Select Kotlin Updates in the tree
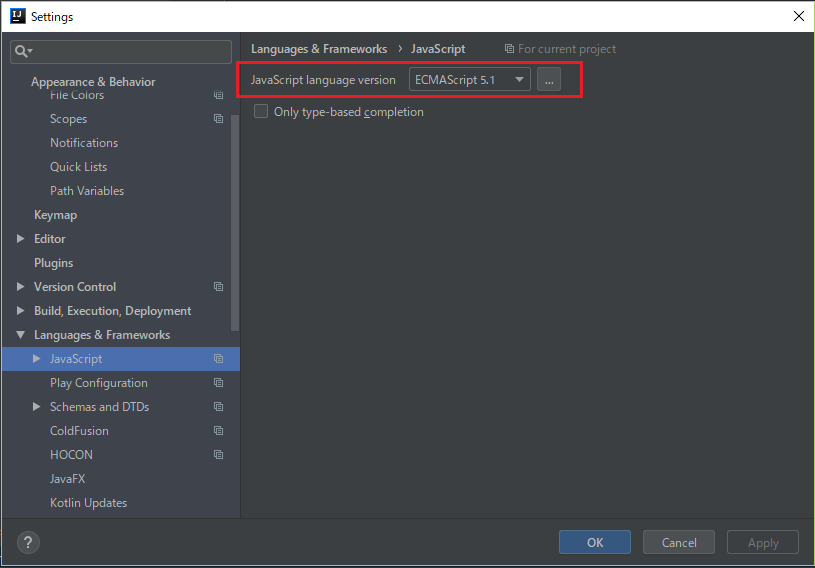815x568 pixels. click(88, 503)
